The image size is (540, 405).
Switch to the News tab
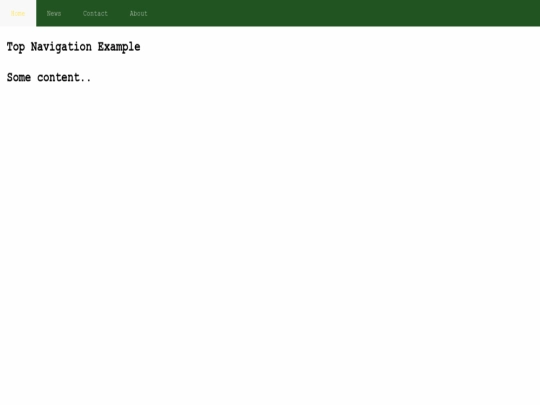[54, 13]
